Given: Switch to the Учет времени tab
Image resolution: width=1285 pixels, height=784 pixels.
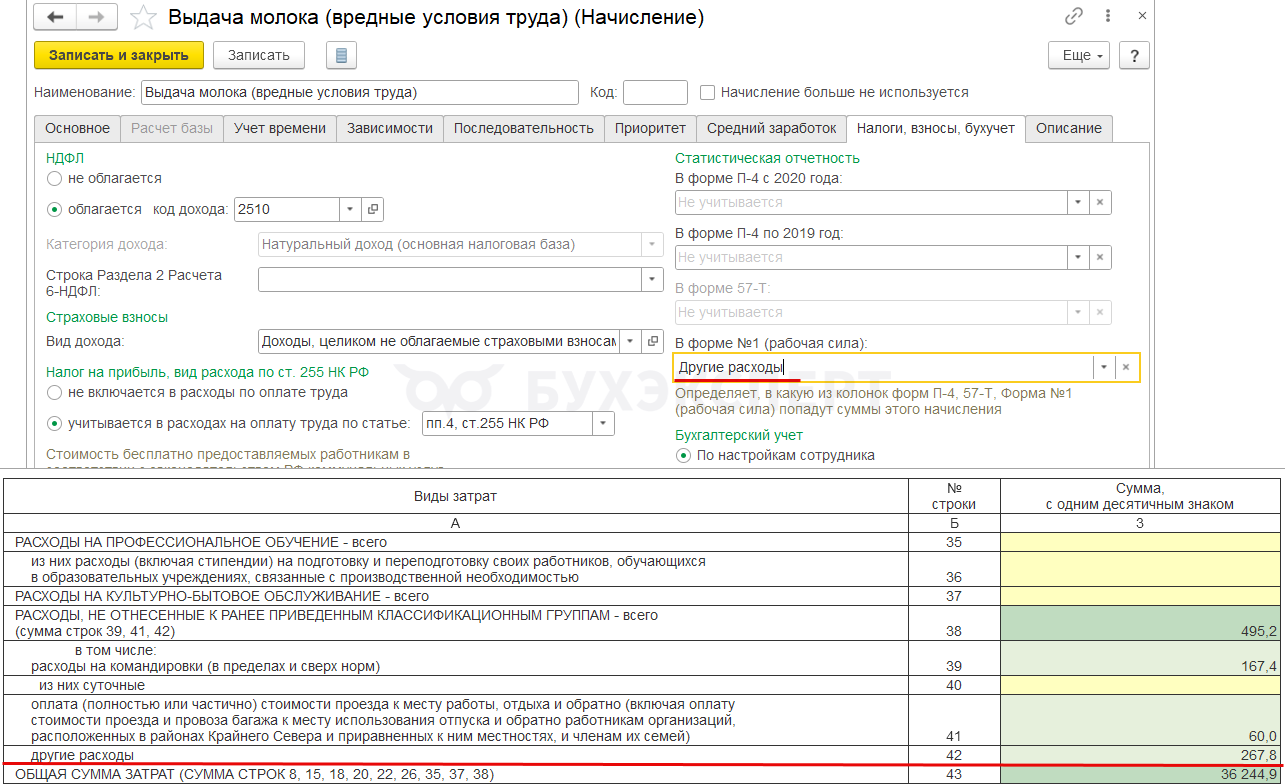Looking at the screenshot, I should click(280, 129).
